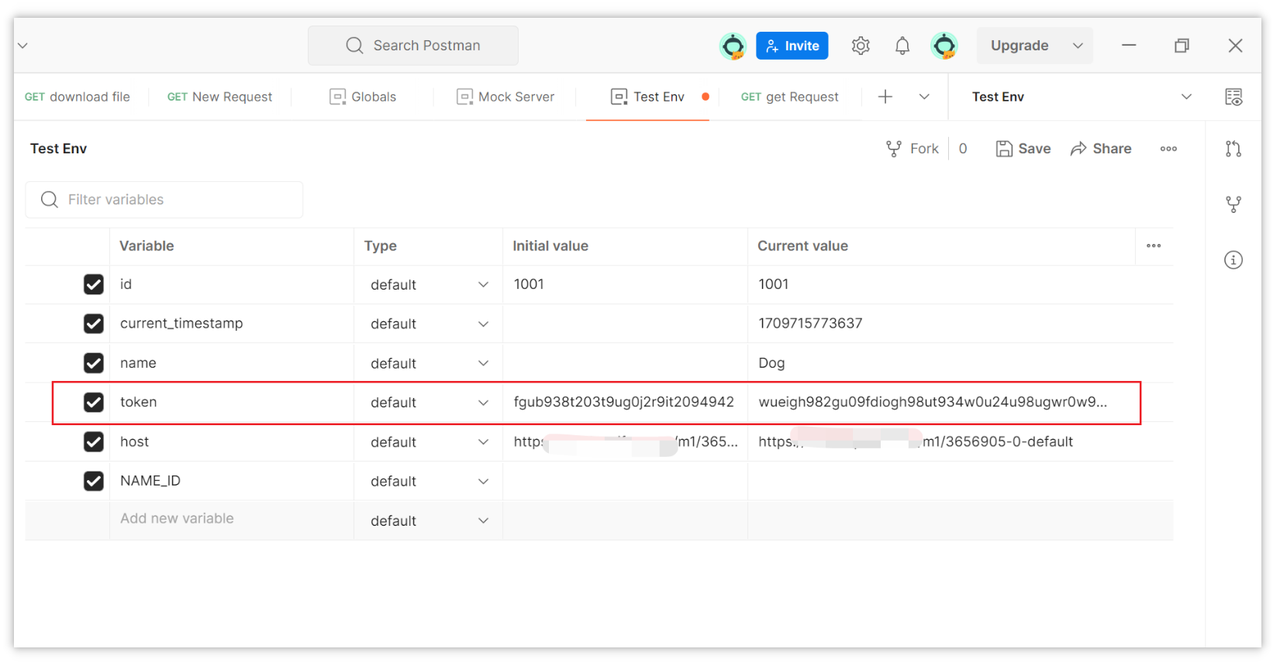1280x666 pixels.
Task: Uncheck the name variable checkbox
Action: 94,363
